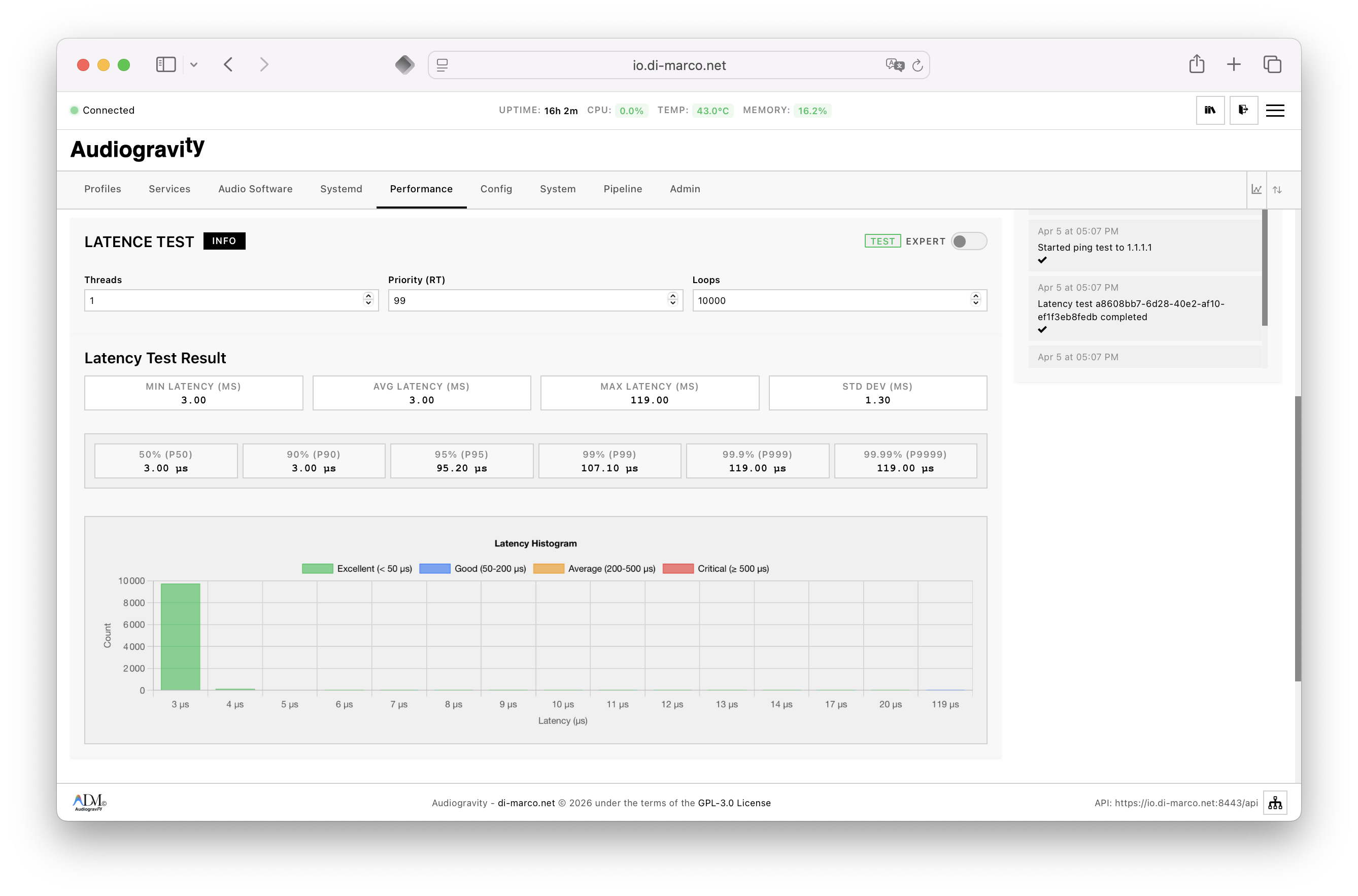Click the up-down arrows sort icon
This screenshot has width=1358, height=896.
coord(1277,190)
